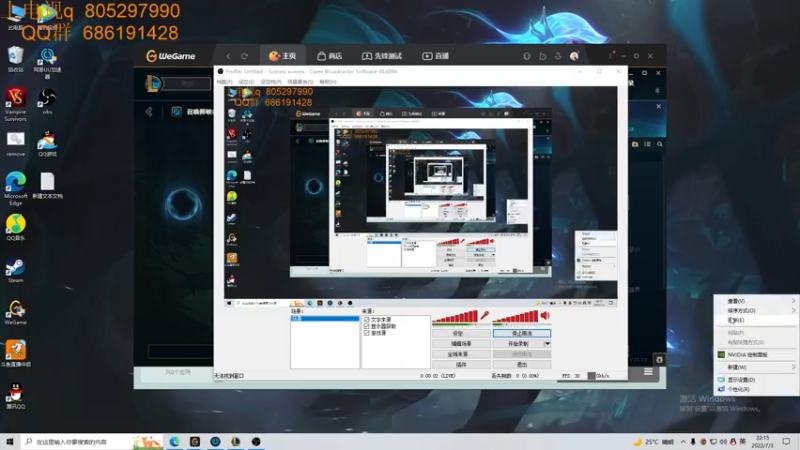Image resolution: width=800 pixels, height=450 pixels.
Task: Click the League of Legends icon in WeGame
Action: [x=154, y=84]
